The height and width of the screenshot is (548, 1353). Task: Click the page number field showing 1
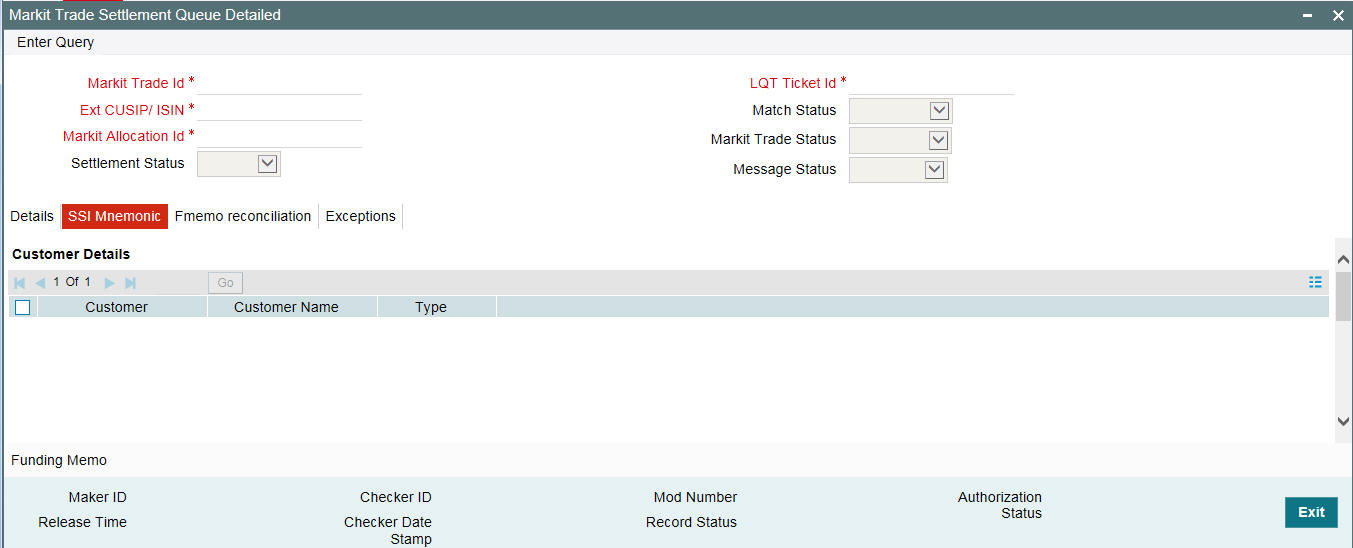click(57, 283)
